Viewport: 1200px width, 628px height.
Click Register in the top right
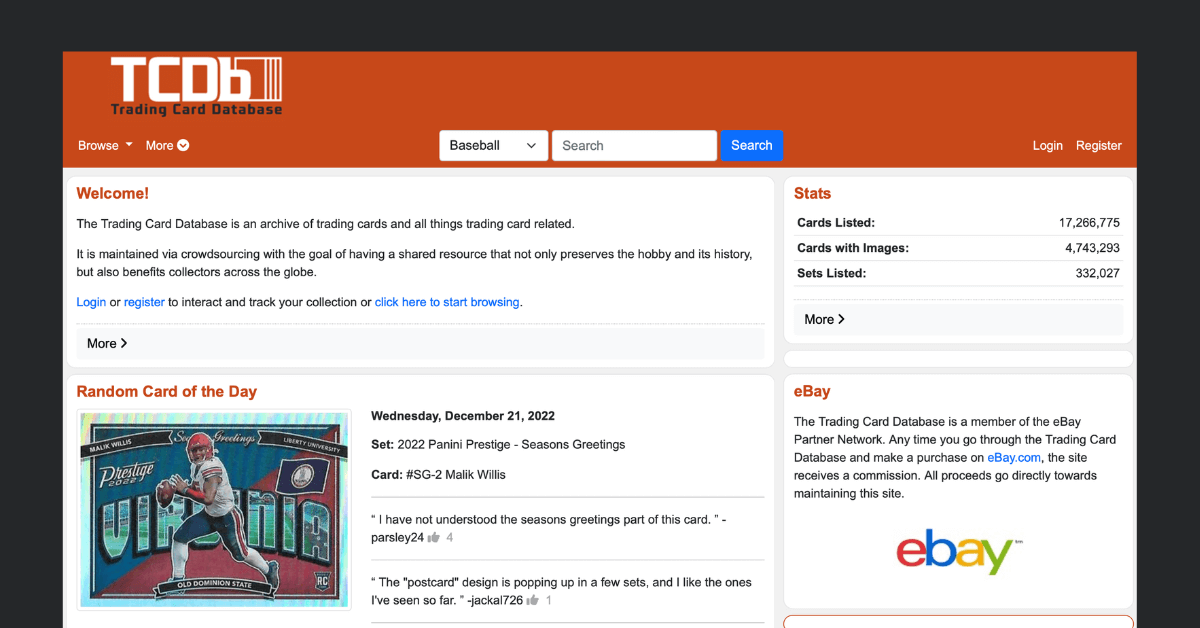(1098, 145)
